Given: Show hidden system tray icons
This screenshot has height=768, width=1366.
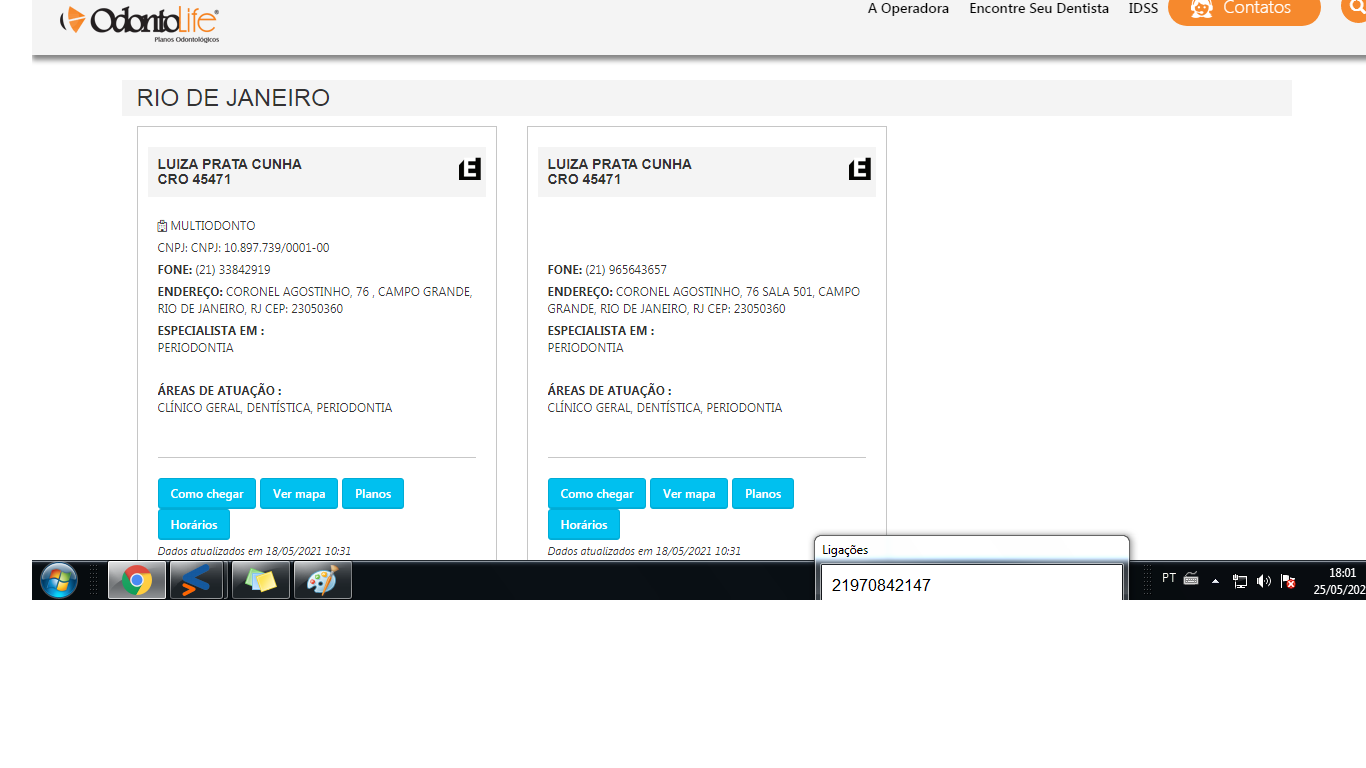Looking at the screenshot, I should 1216,581.
